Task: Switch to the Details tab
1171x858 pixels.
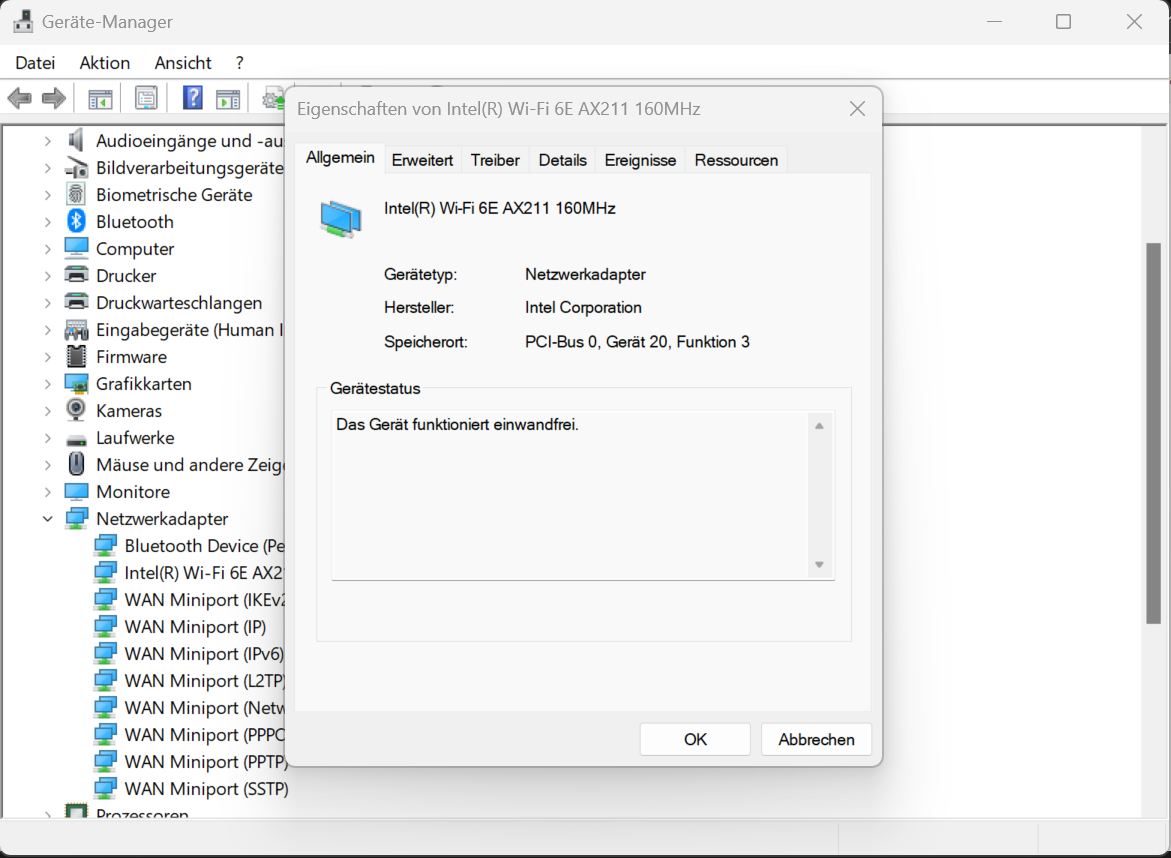Action: [562, 160]
